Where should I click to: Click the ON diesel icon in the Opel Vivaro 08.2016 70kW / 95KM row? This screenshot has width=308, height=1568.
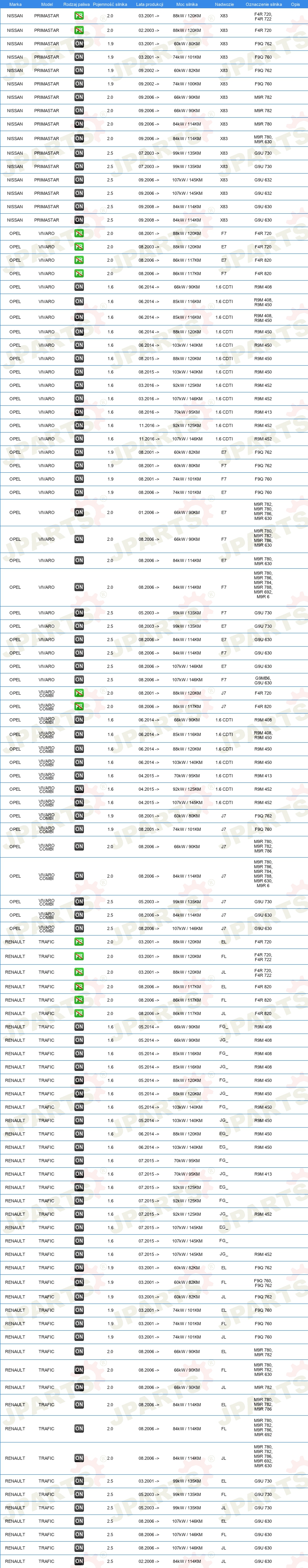(x=79, y=412)
